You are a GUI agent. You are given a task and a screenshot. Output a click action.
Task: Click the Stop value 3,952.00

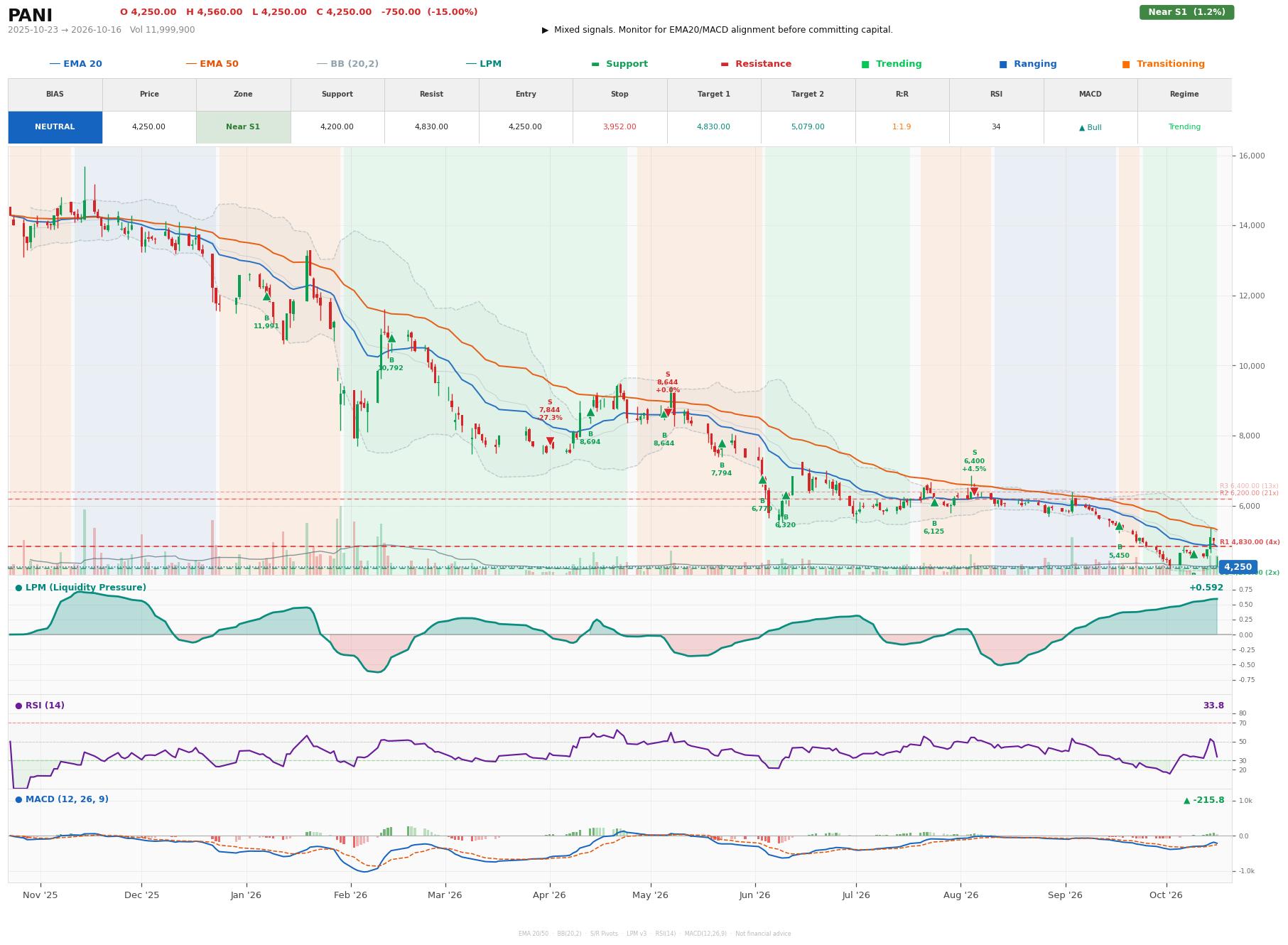pyautogui.click(x=619, y=127)
